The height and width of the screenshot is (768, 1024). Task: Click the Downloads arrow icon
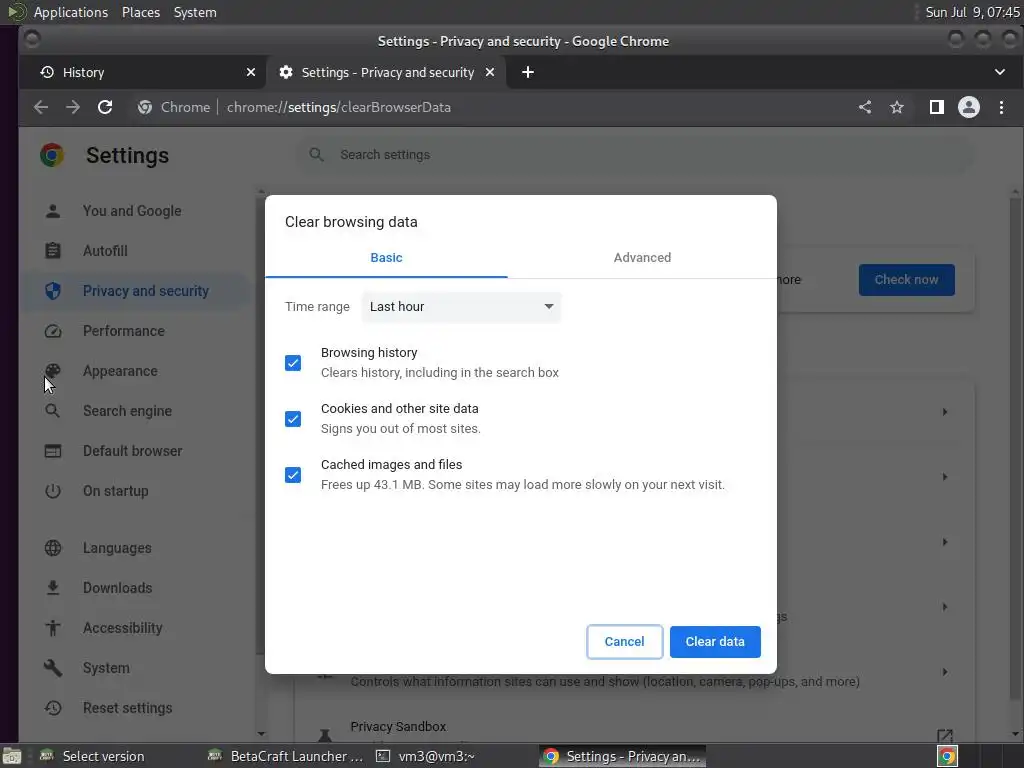click(x=53, y=588)
